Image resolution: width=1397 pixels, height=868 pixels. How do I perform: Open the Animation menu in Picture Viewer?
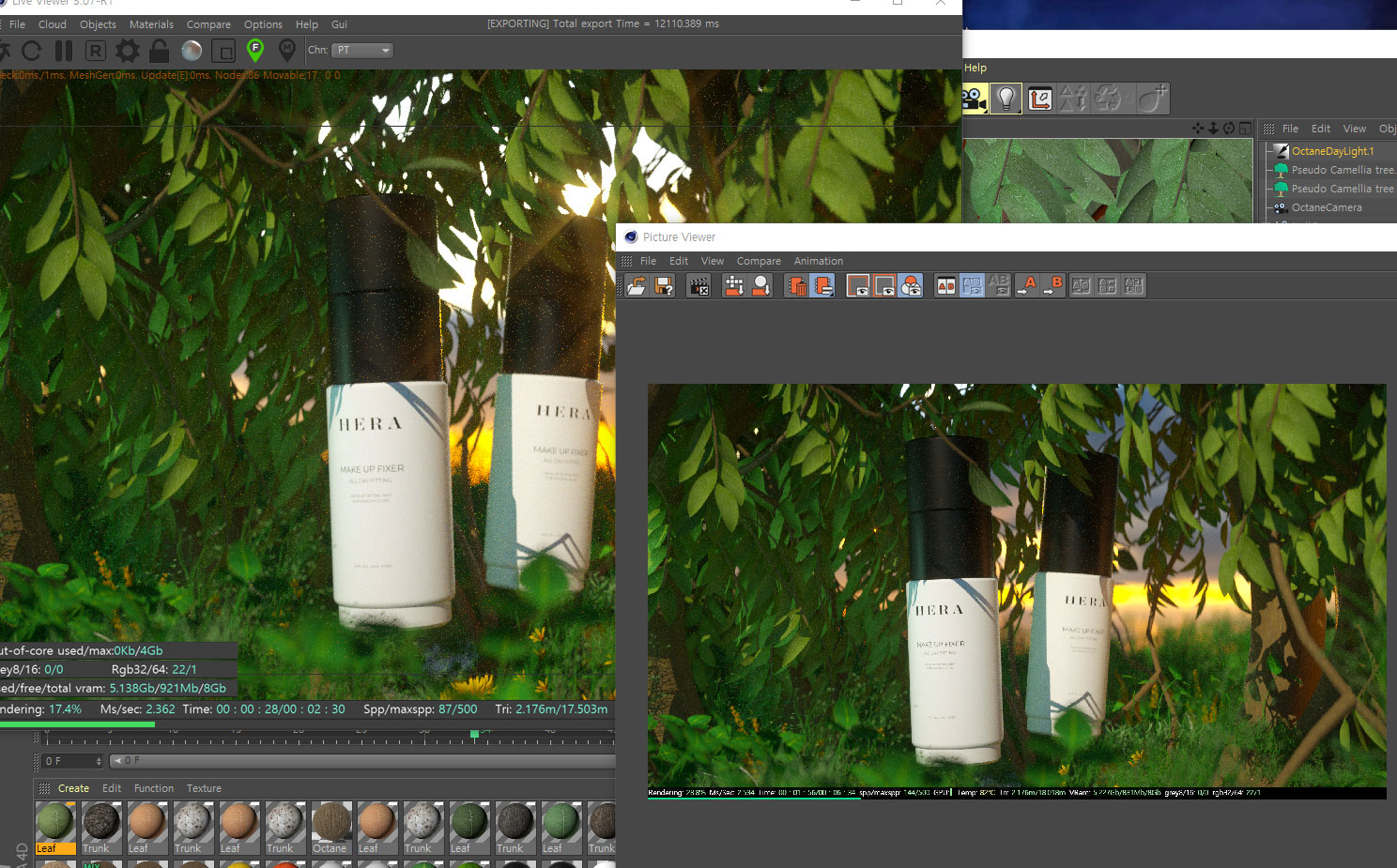pyautogui.click(x=819, y=261)
